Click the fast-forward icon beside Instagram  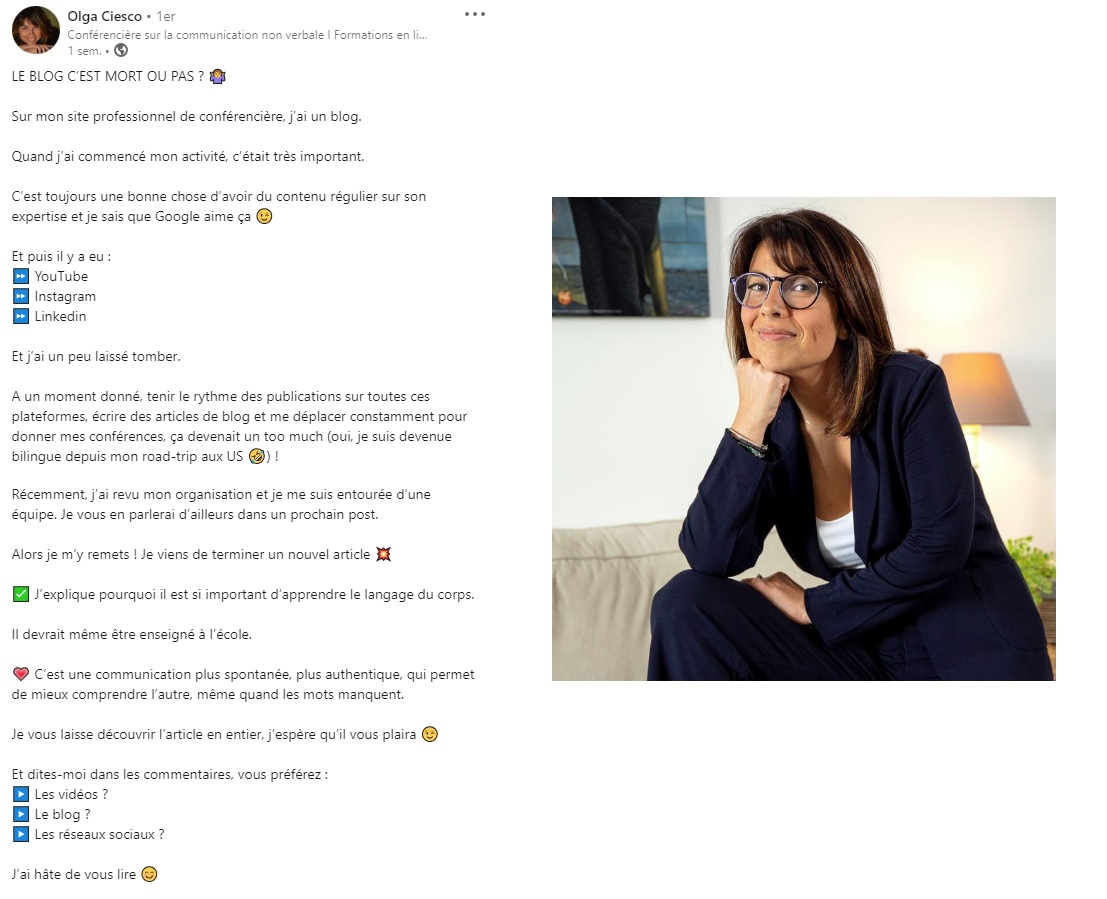pyautogui.click(x=21, y=297)
